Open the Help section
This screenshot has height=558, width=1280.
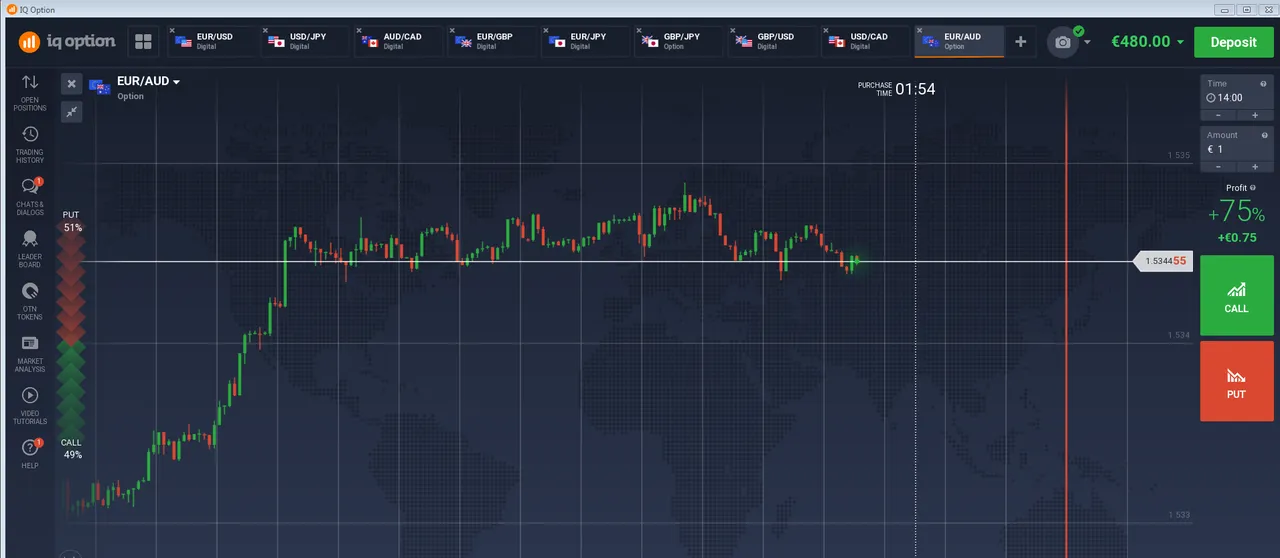[x=30, y=455]
